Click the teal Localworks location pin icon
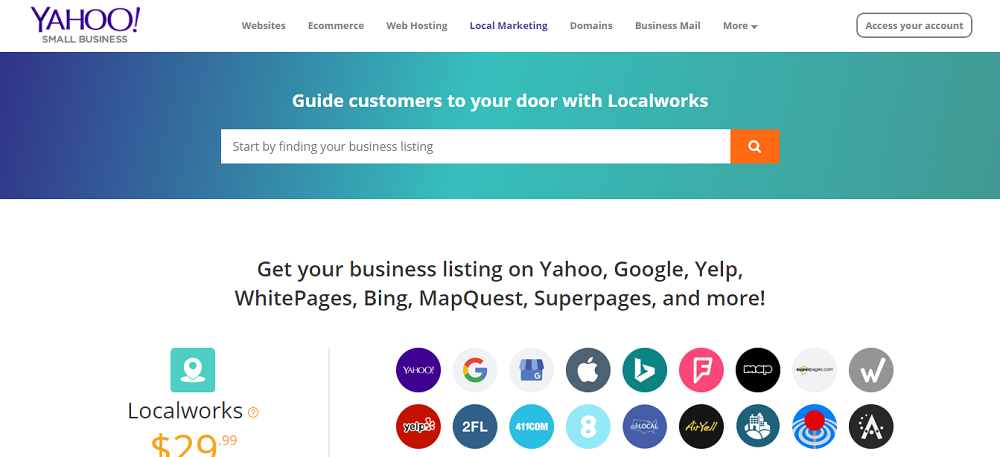1000x457 pixels. [x=193, y=370]
